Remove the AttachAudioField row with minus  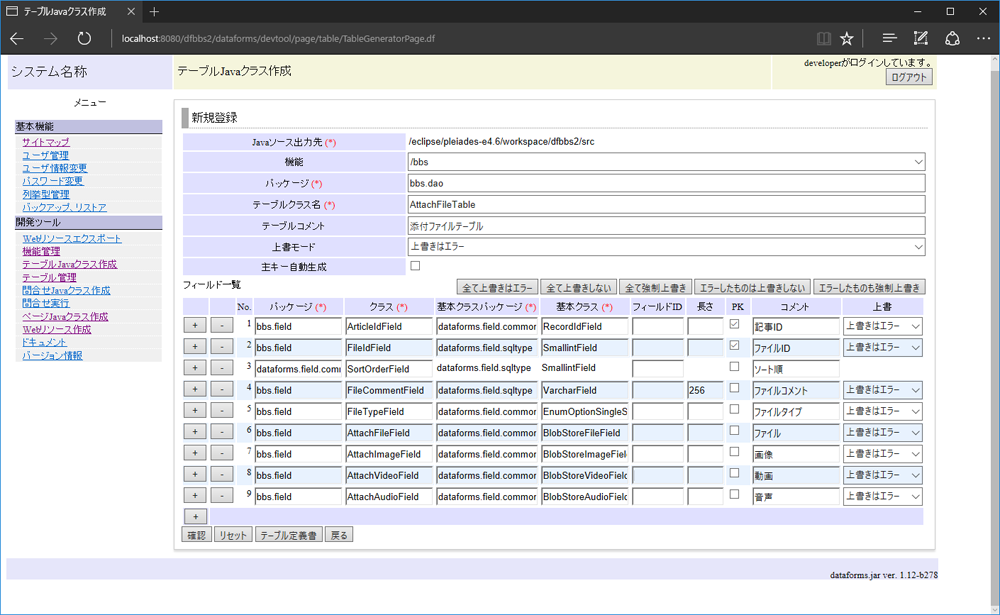click(221, 496)
